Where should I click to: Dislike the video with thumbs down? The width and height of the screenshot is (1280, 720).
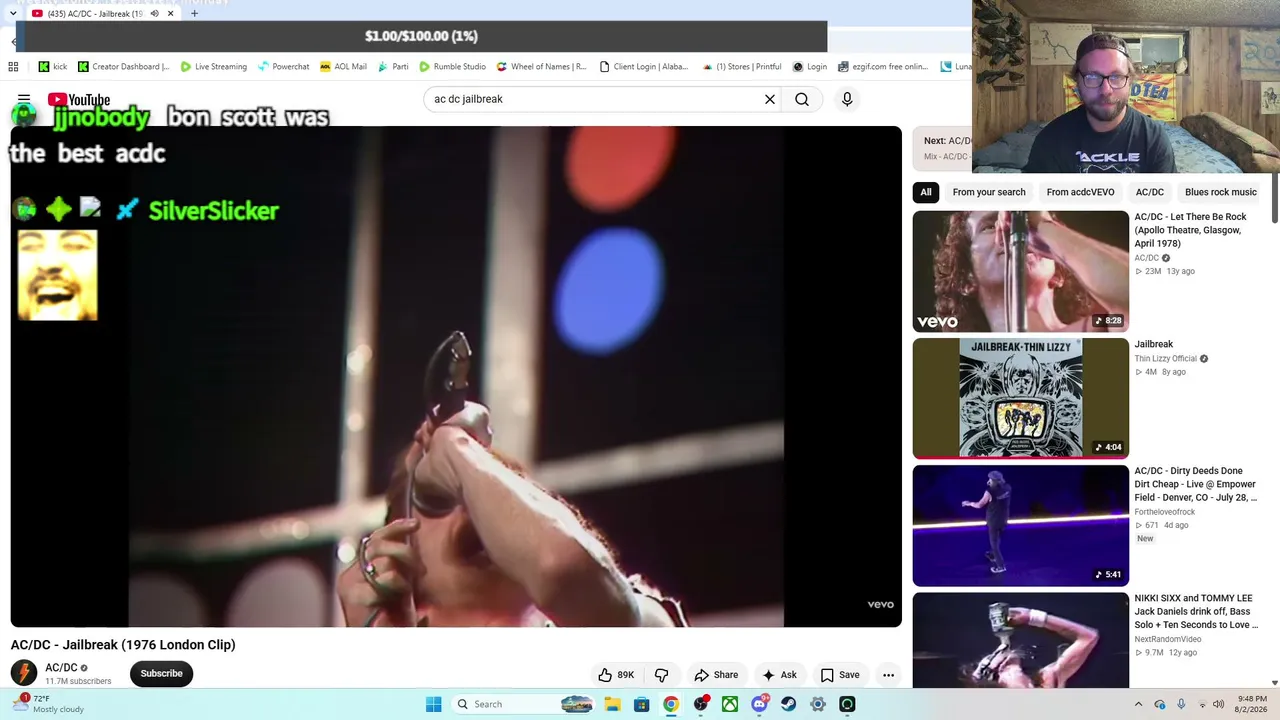[661, 675]
